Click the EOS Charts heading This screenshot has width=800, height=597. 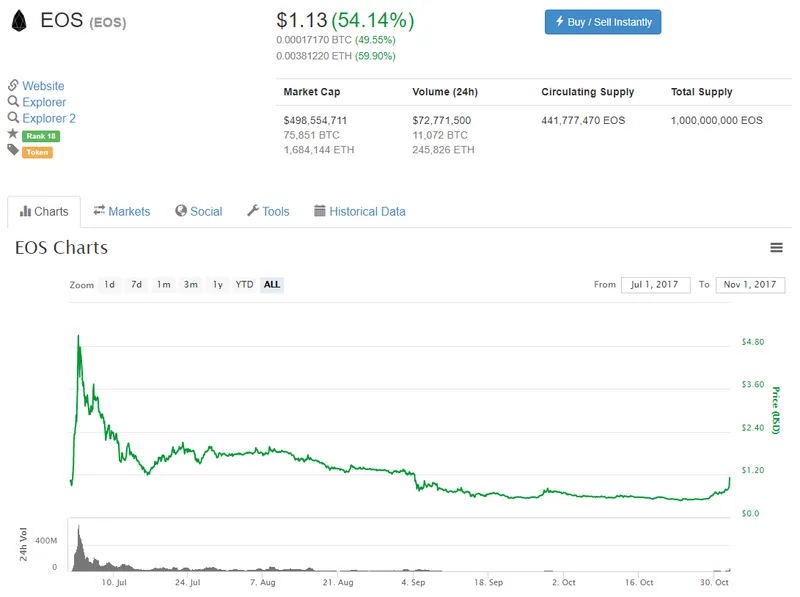coord(61,248)
